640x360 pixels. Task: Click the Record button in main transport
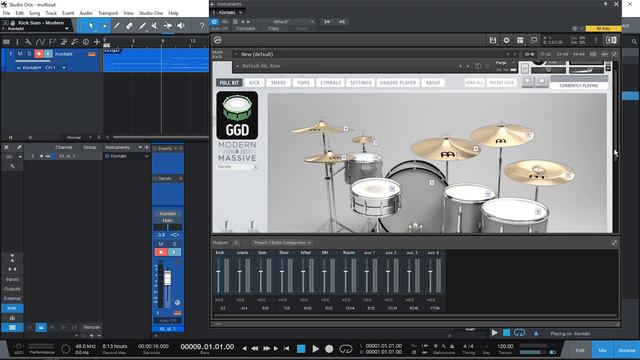(329, 349)
